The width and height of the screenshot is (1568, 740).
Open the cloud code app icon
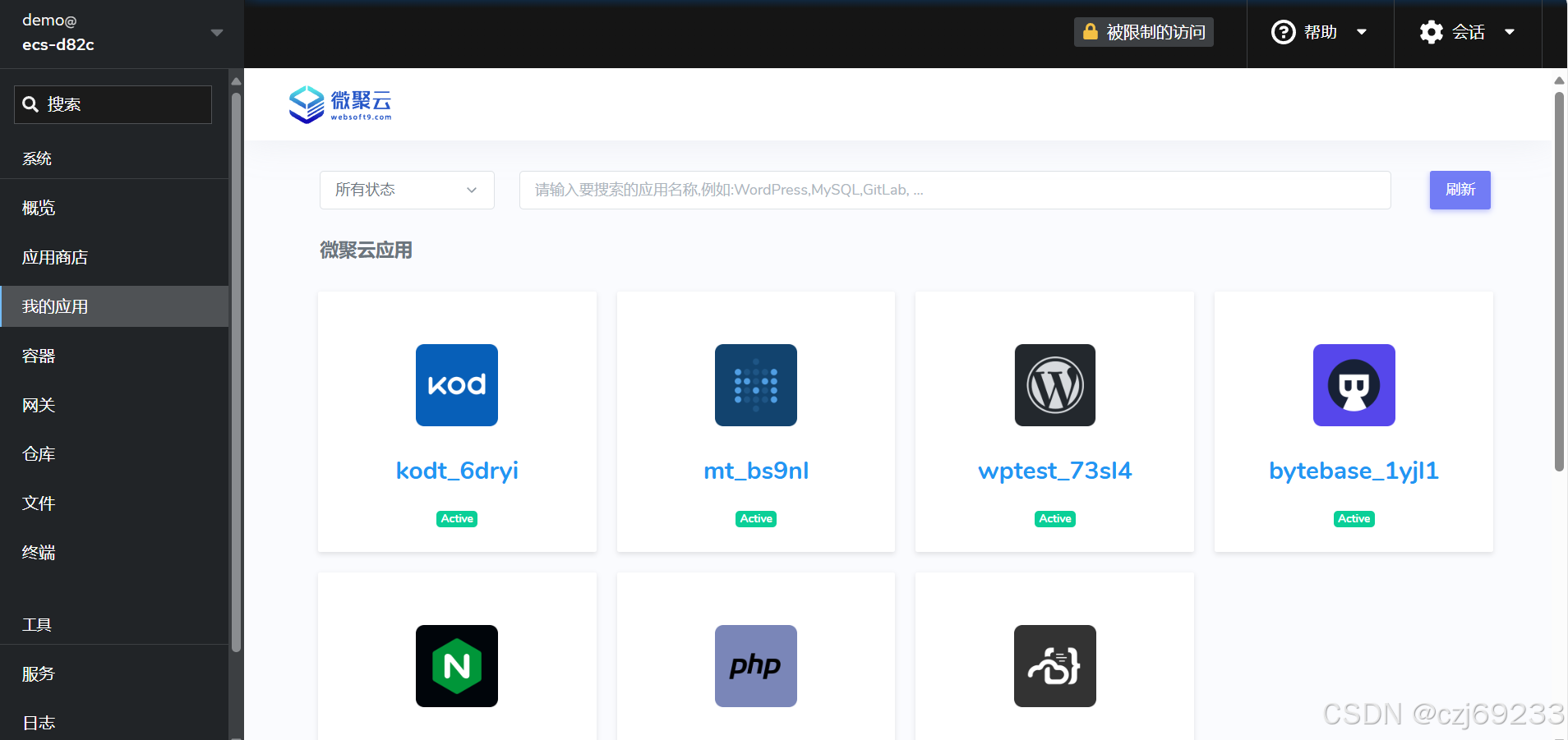click(x=1054, y=666)
